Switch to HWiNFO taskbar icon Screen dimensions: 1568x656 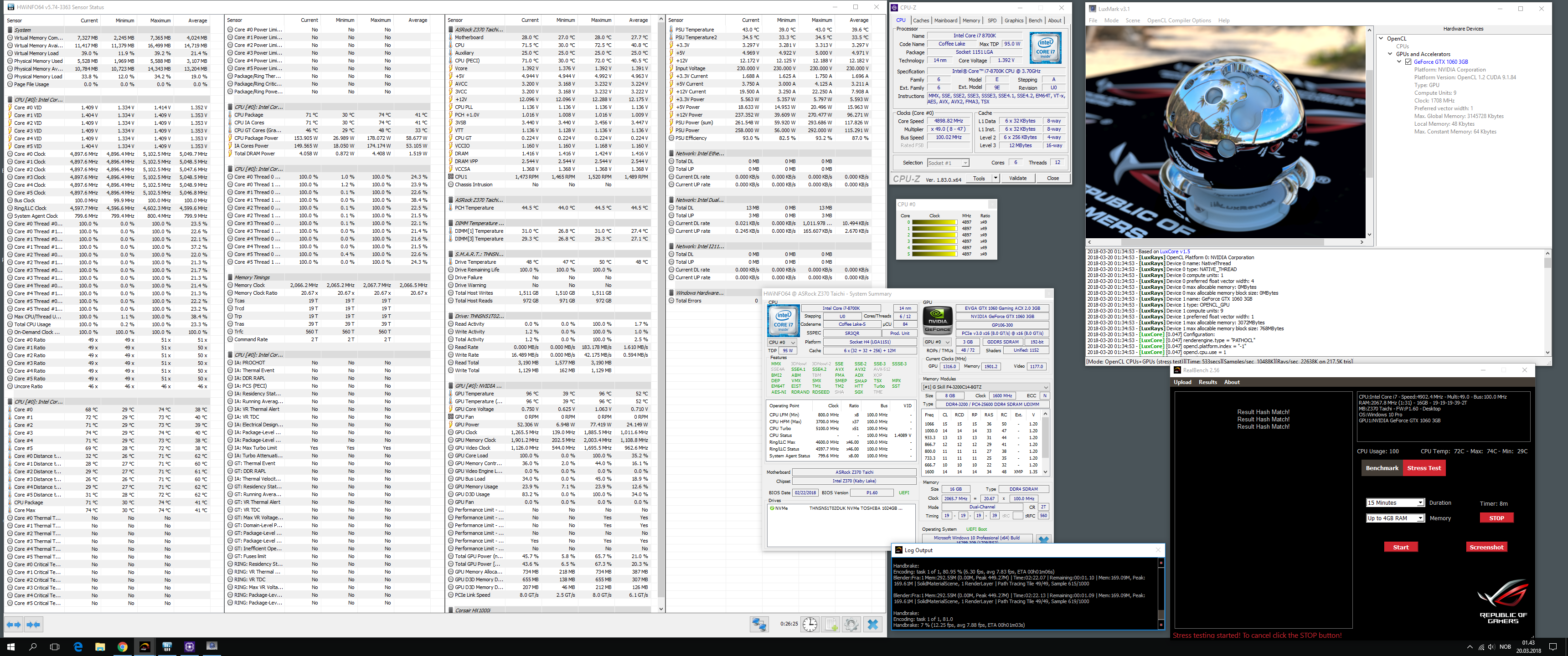point(167,647)
